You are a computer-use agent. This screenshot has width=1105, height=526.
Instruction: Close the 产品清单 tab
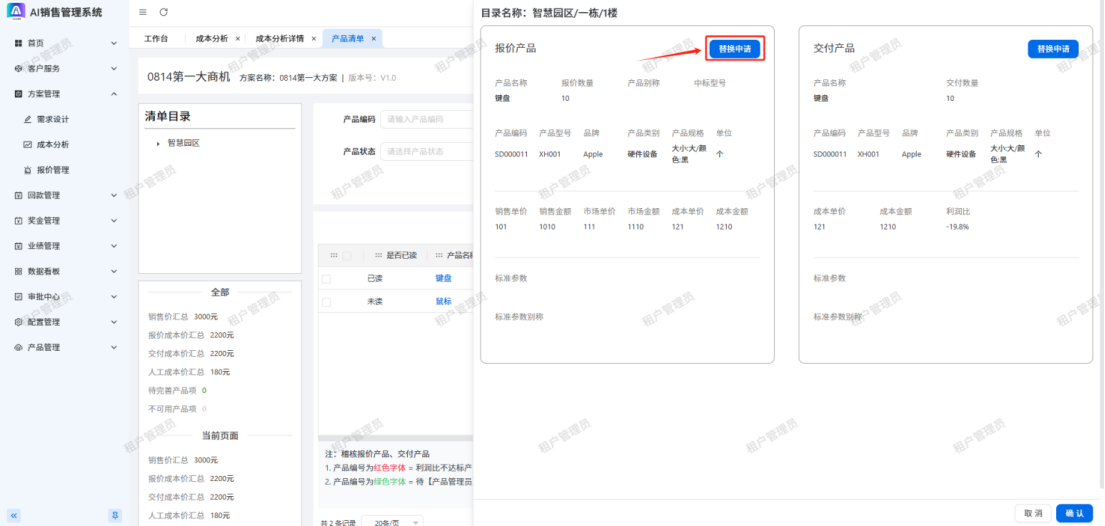click(x=374, y=38)
